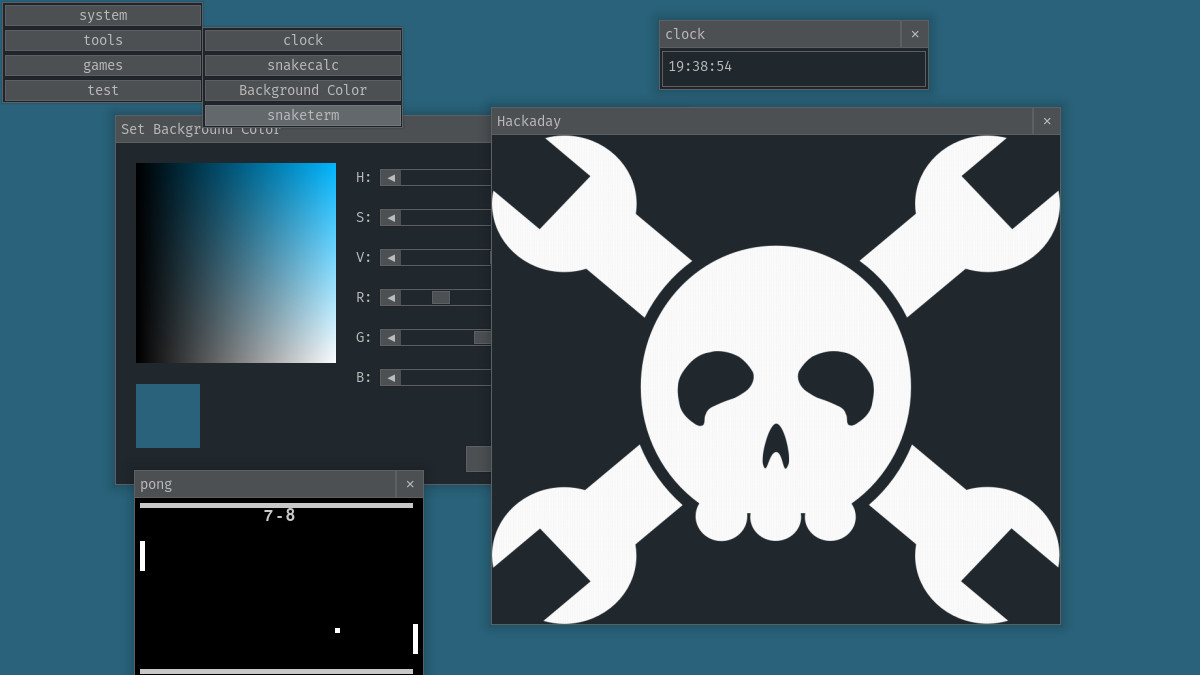The image size is (1200, 675).
Task: Click the G slider decrease arrow
Action: click(x=391, y=337)
